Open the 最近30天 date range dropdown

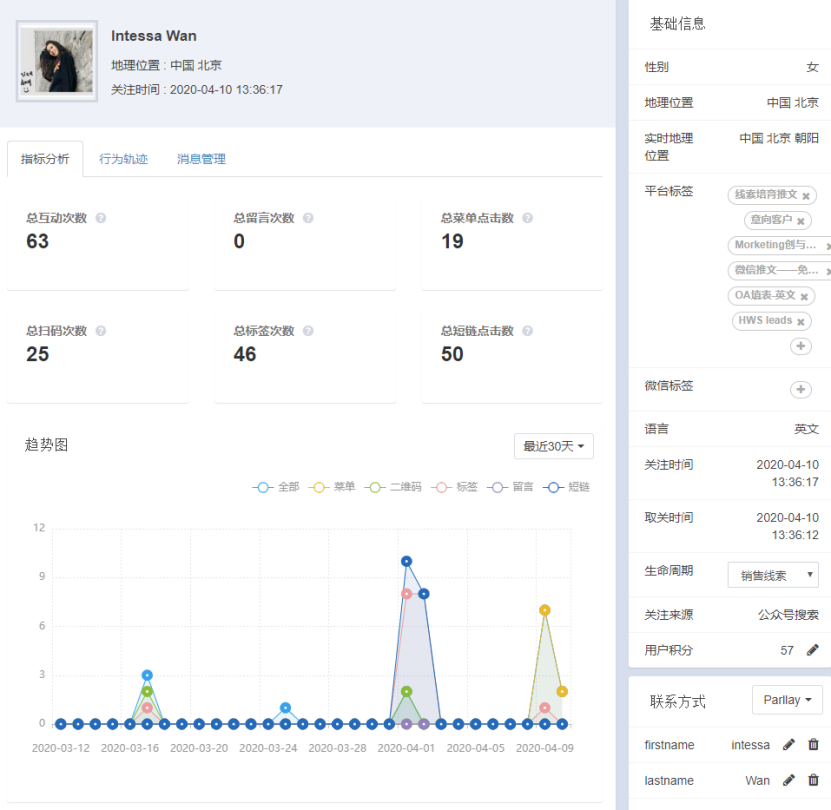[x=553, y=446]
